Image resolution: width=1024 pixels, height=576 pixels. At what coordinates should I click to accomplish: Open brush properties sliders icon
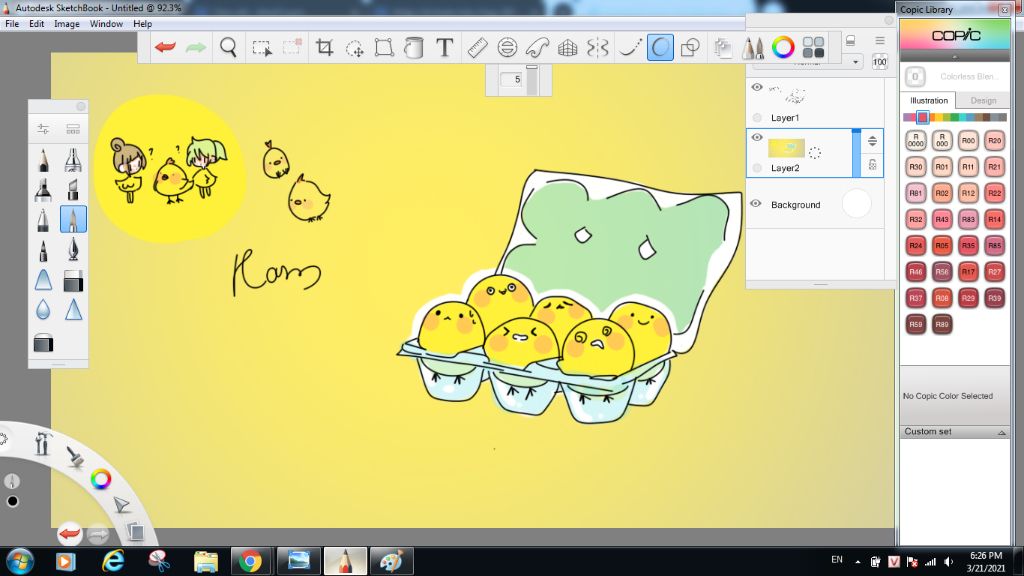point(43,129)
